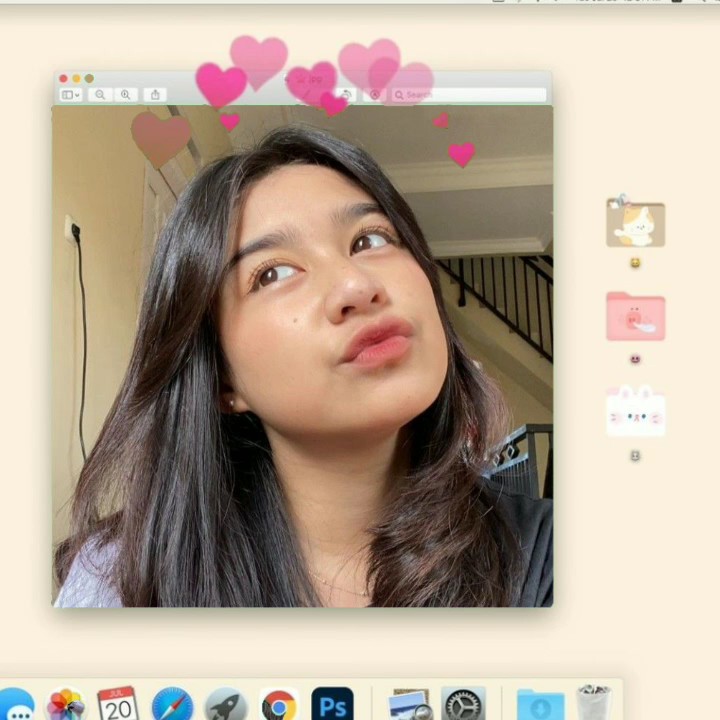Open the white bunny desktop folder
The width and height of the screenshot is (720, 720).
click(635, 411)
